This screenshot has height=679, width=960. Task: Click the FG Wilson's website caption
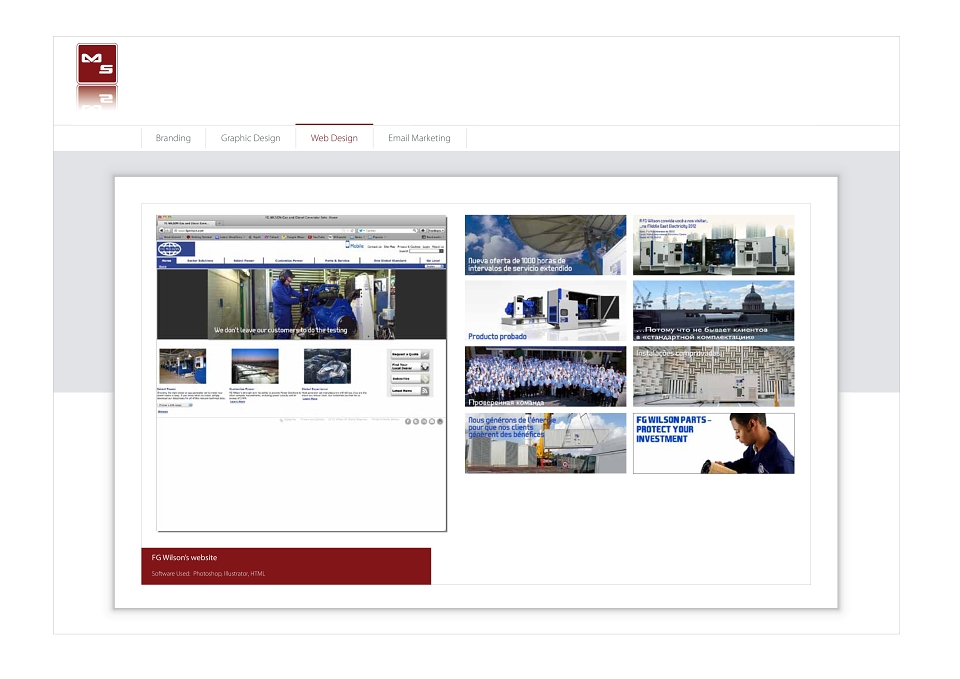184,558
